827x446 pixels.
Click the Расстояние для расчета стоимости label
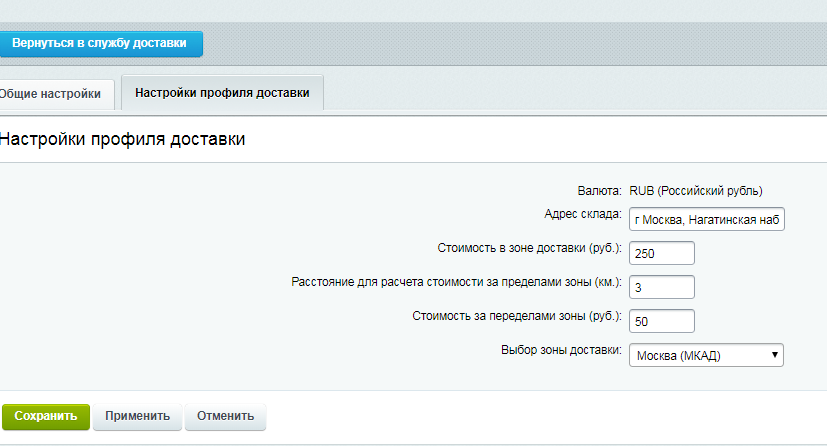tap(456, 282)
